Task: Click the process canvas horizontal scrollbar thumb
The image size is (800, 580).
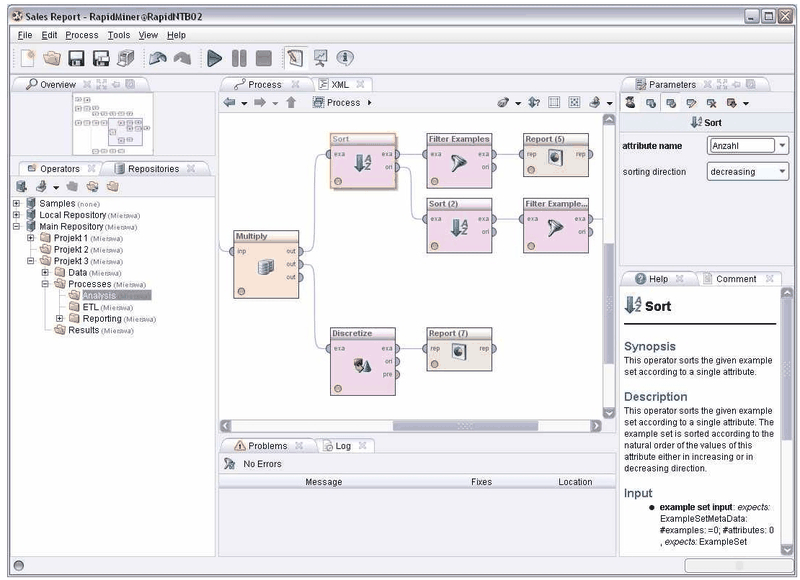Action: [465, 426]
